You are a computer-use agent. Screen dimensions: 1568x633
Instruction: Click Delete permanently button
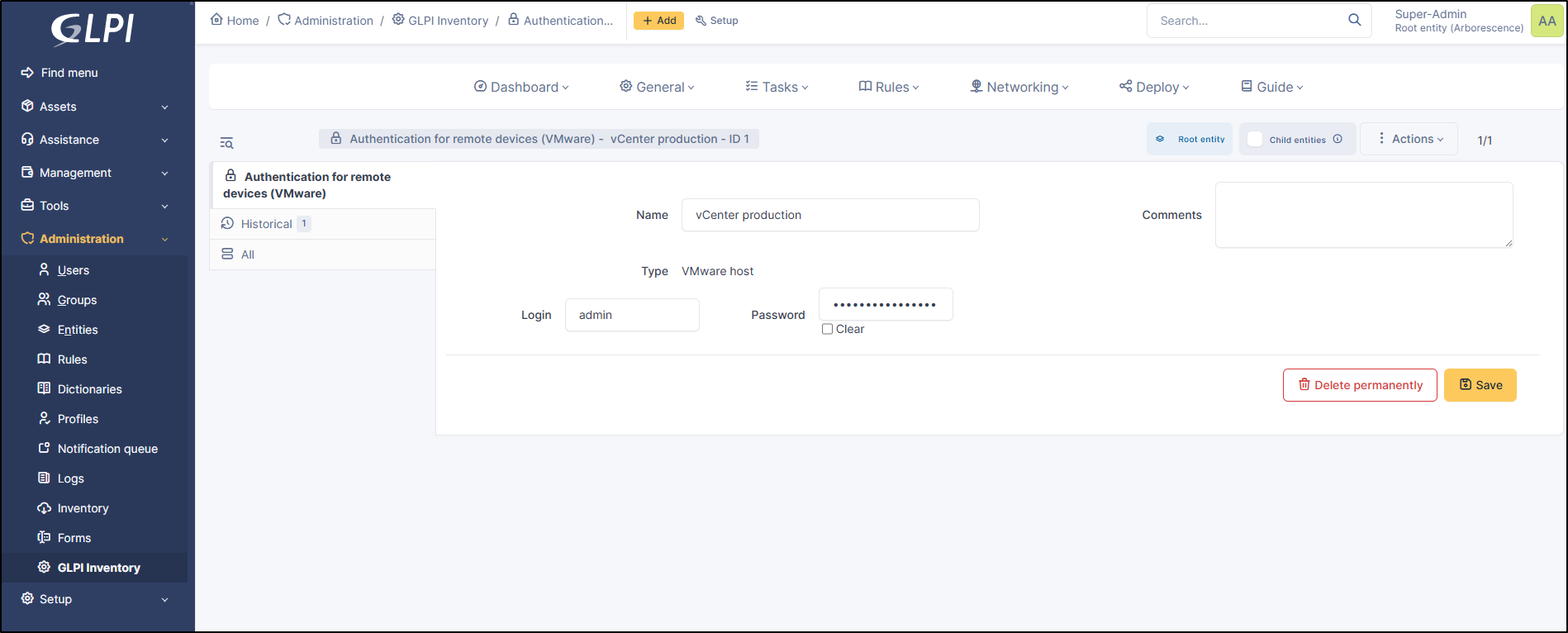click(x=1360, y=385)
